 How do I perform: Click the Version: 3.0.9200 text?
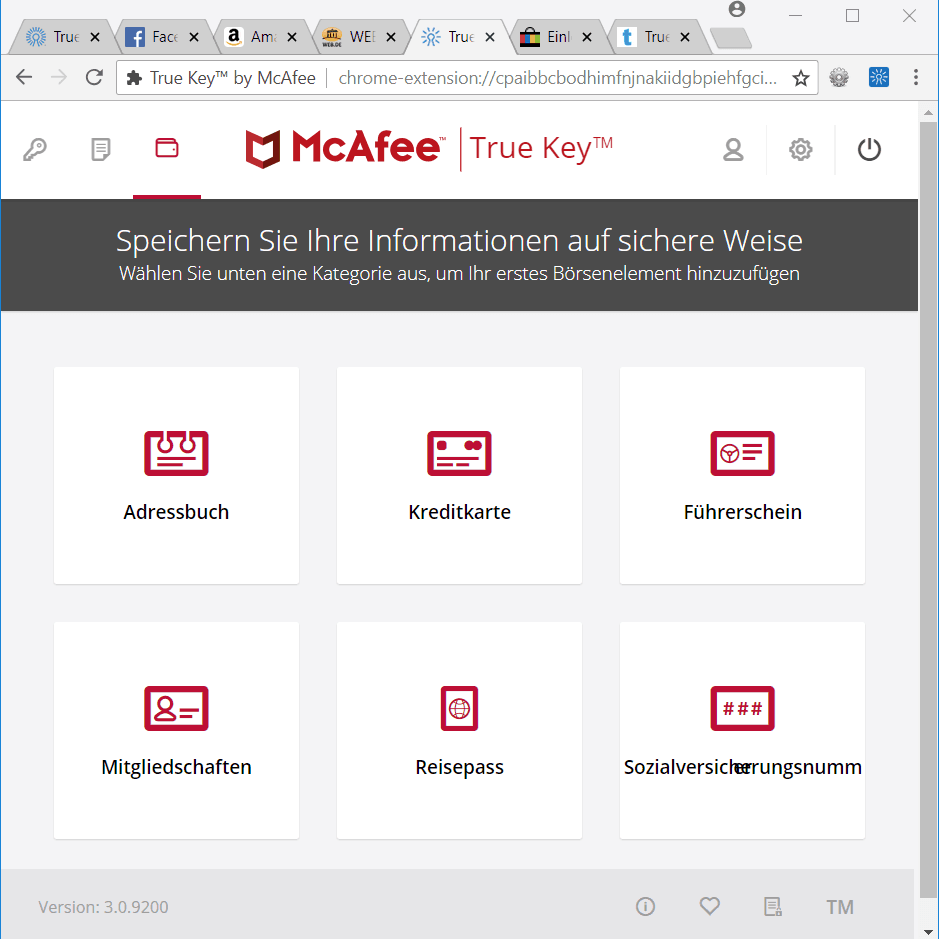[x=103, y=907]
